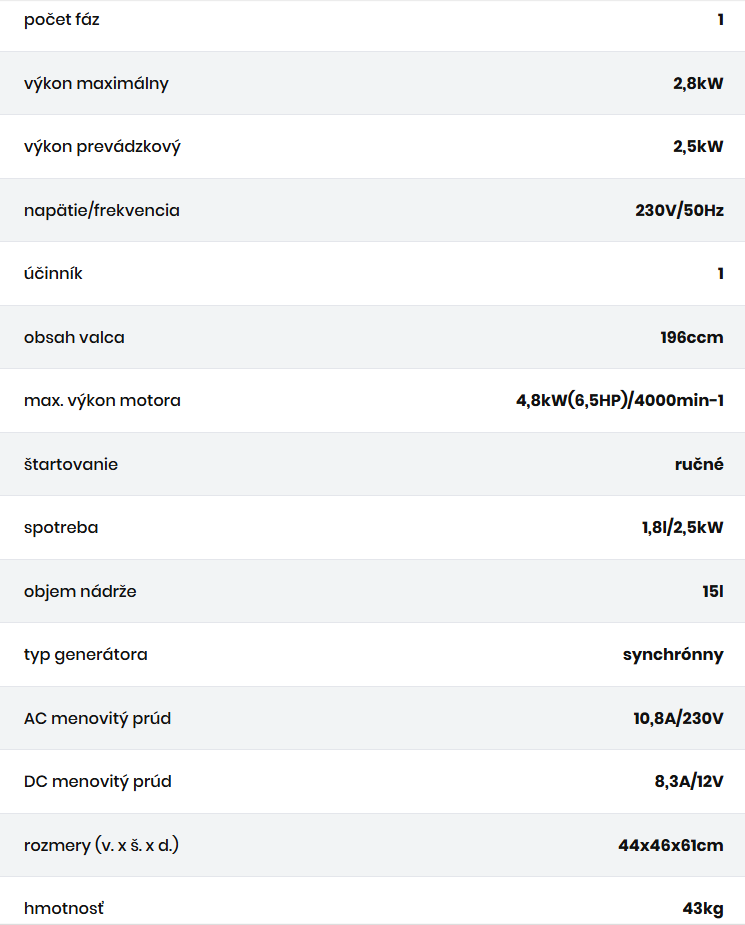This screenshot has width=745, height=925.
Task: Select the 230V/50Hz voltage value
Action: pyautogui.click(x=679, y=211)
